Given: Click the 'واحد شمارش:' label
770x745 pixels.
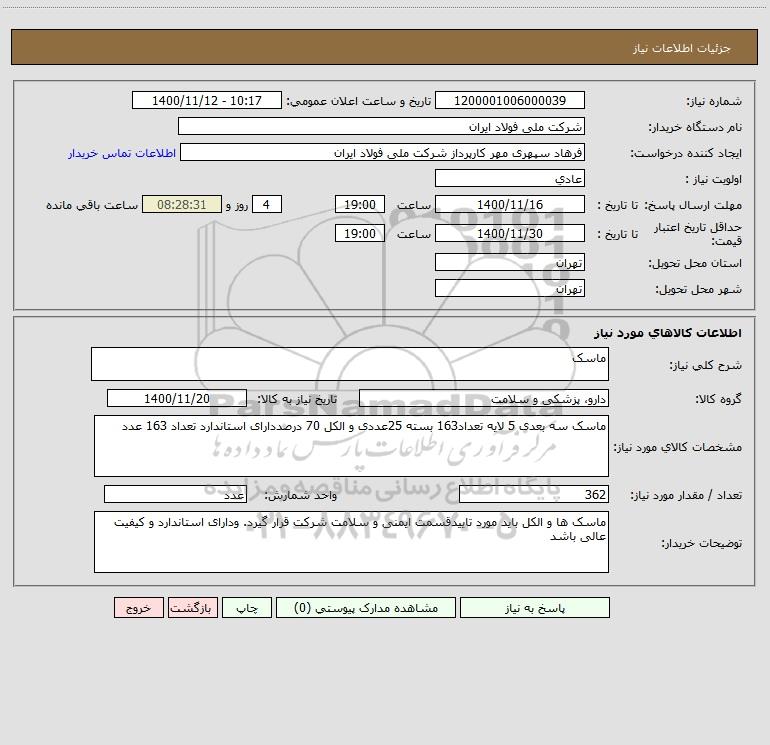Looking at the screenshot, I should tap(301, 496).
